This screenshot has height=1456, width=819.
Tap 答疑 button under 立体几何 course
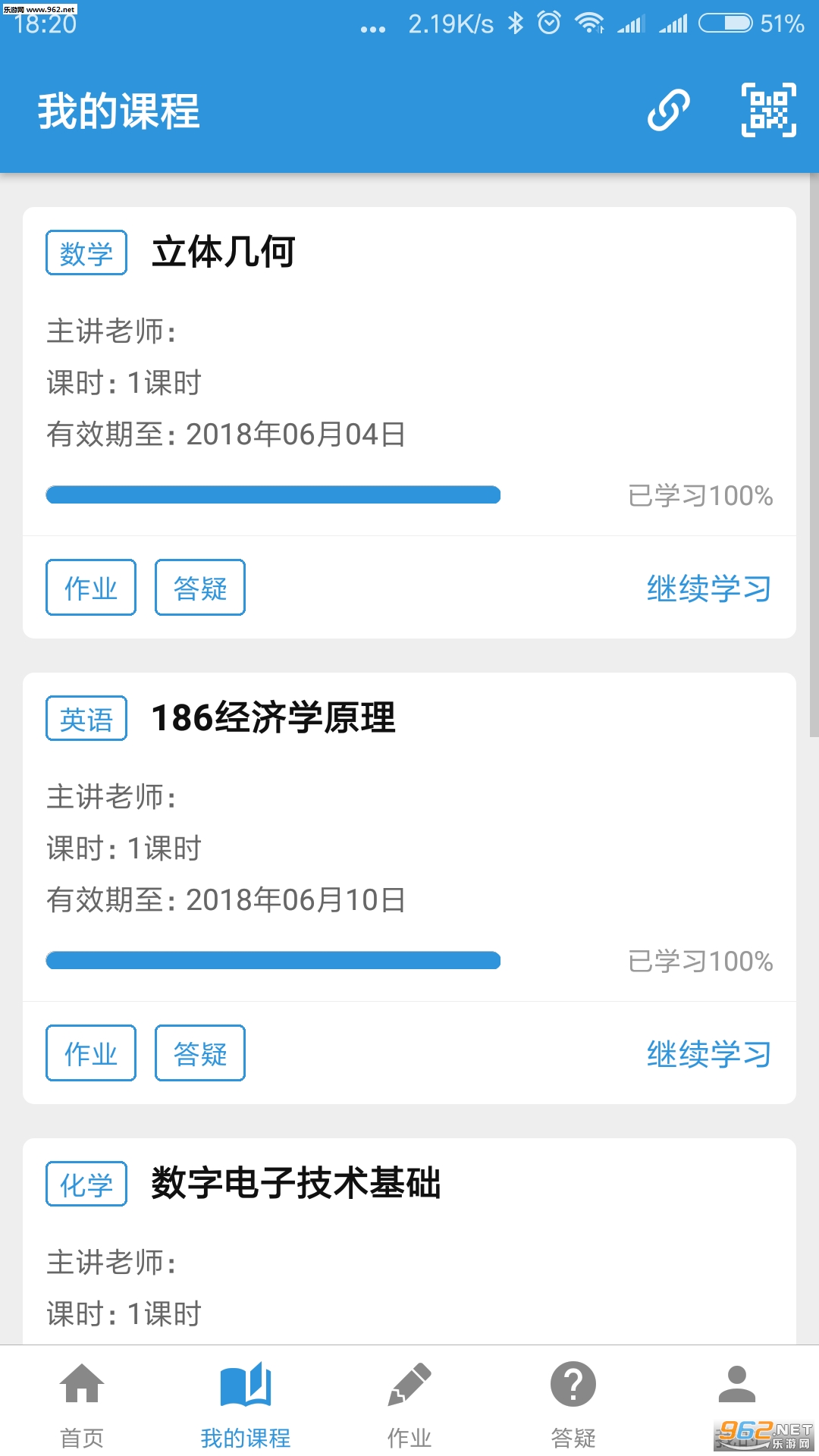coord(200,588)
